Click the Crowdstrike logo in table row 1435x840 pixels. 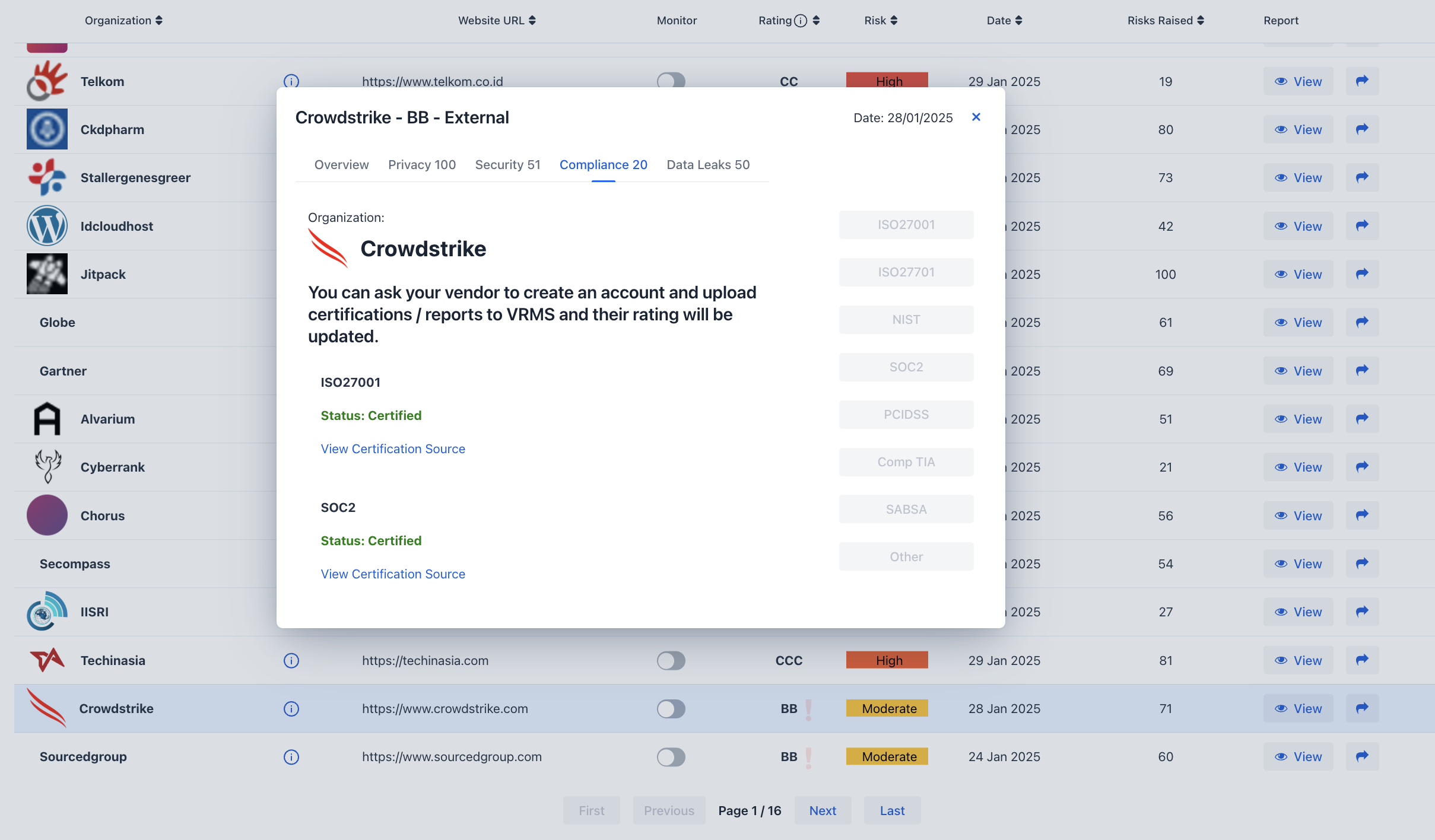coord(47,708)
